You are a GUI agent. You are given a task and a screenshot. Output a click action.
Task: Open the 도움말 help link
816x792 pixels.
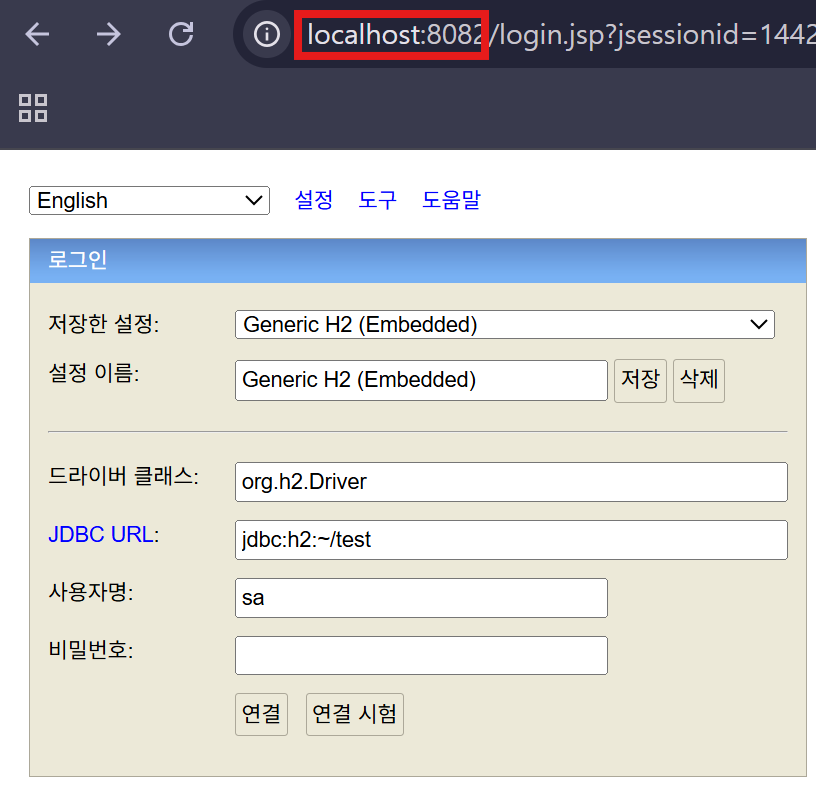[x=451, y=200]
